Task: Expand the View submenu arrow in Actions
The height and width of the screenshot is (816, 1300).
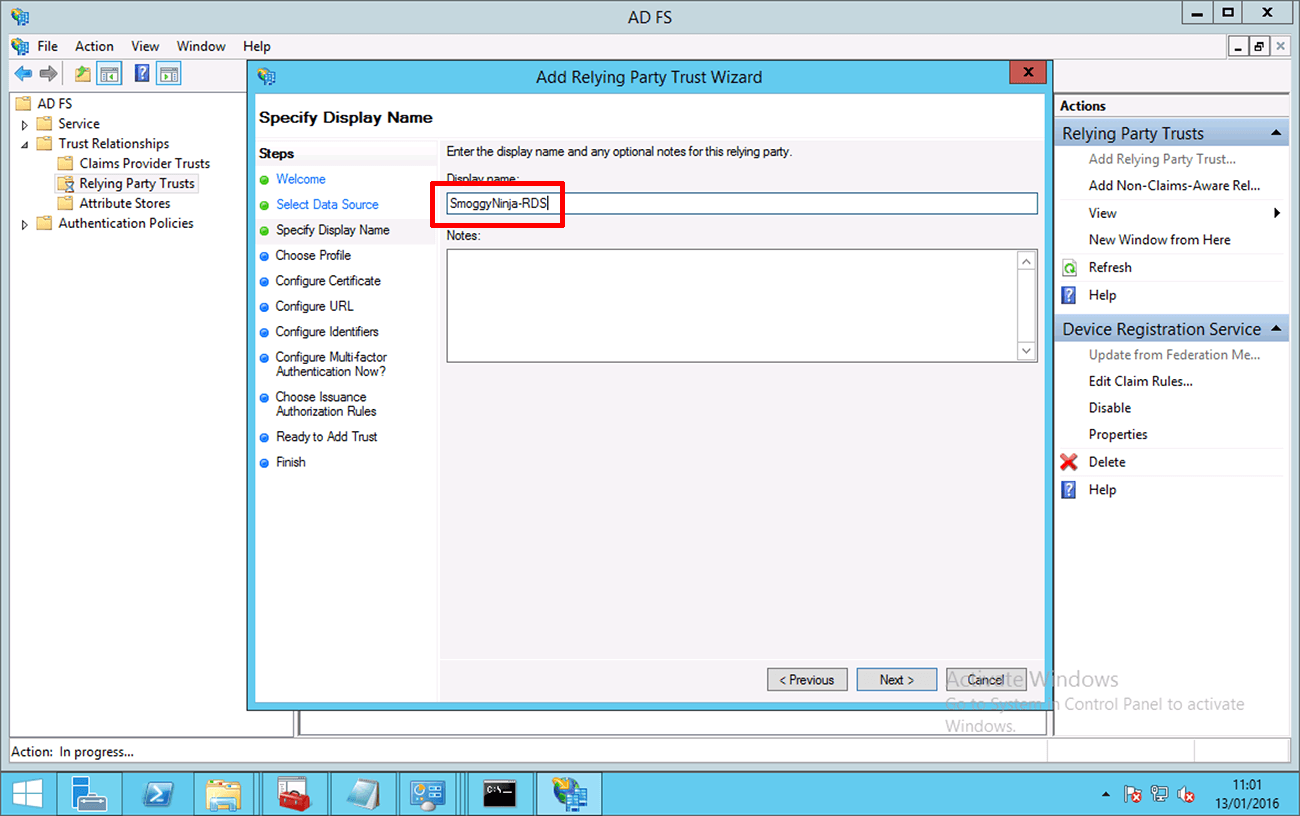Action: click(x=1277, y=213)
